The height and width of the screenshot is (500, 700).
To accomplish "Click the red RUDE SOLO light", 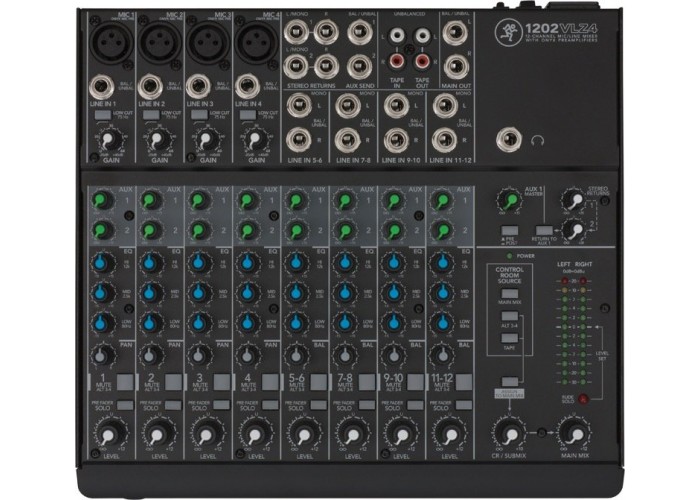I will tap(583, 398).
